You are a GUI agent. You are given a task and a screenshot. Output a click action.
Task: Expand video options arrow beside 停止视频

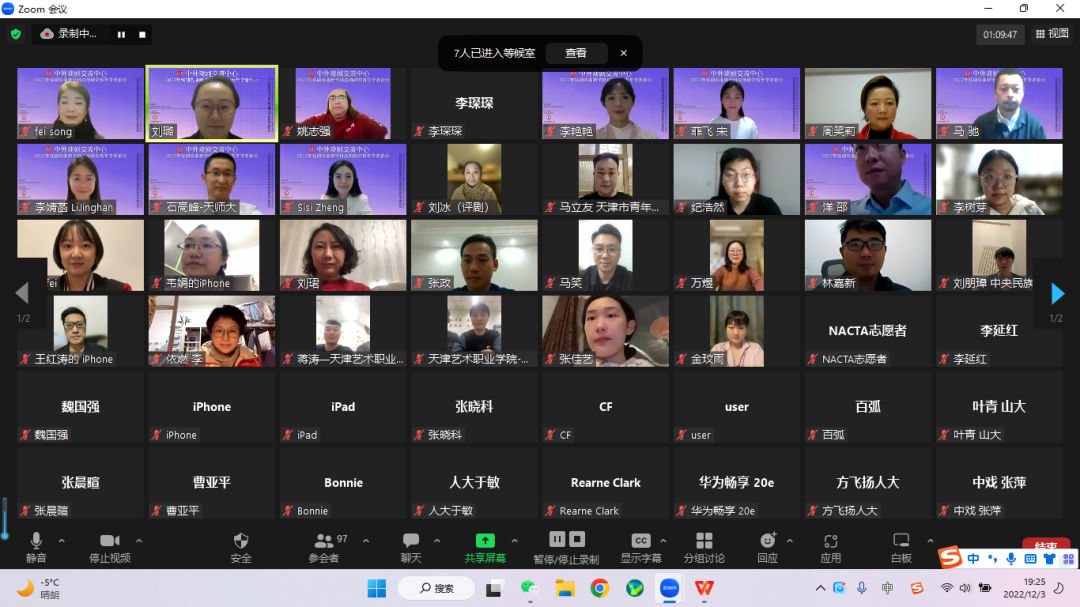point(139,541)
